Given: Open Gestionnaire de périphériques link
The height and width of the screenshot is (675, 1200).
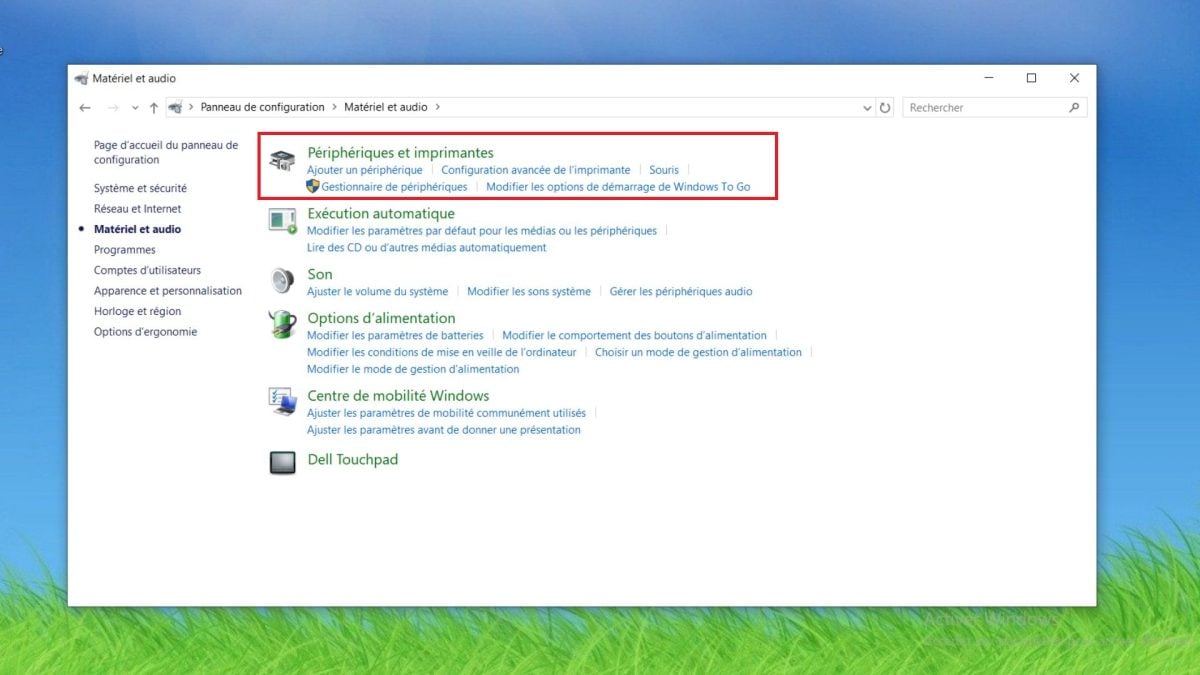Looking at the screenshot, I should (x=394, y=187).
